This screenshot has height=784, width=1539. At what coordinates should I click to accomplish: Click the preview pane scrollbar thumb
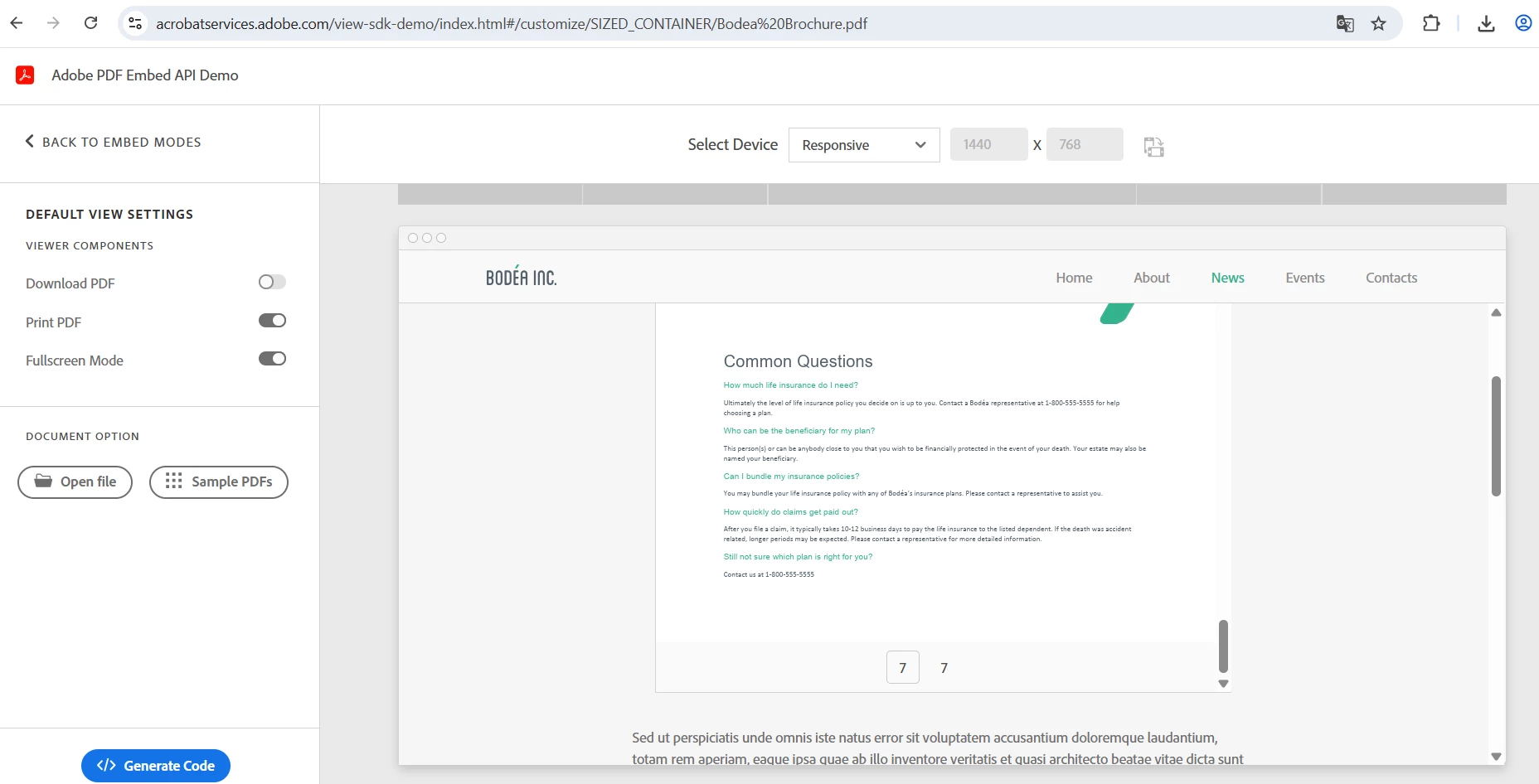(x=1496, y=436)
